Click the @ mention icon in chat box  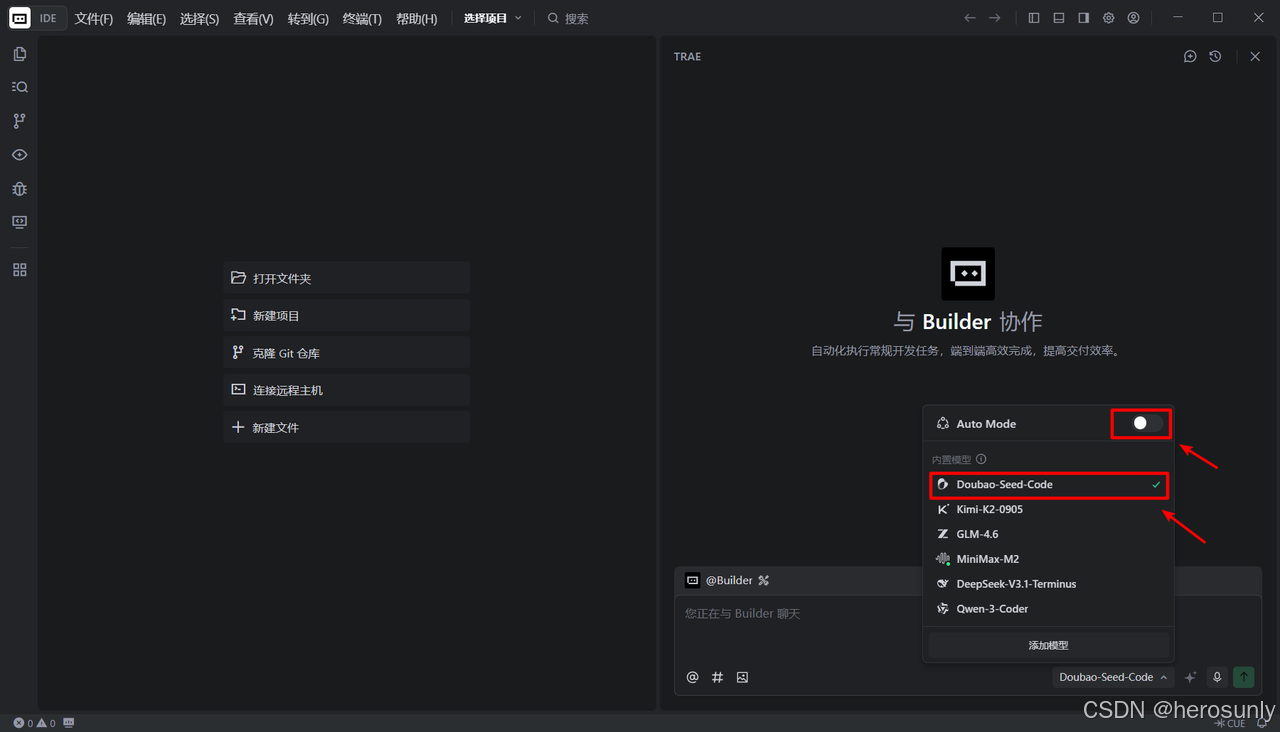(x=692, y=677)
